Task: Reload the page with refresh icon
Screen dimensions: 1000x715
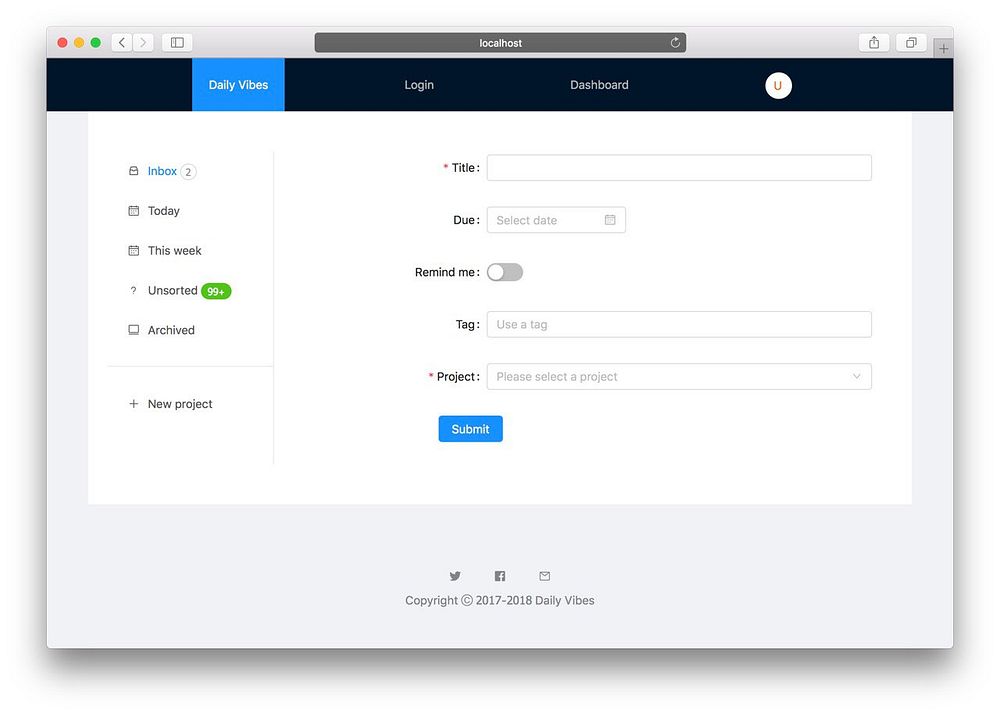Action: point(675,43)
